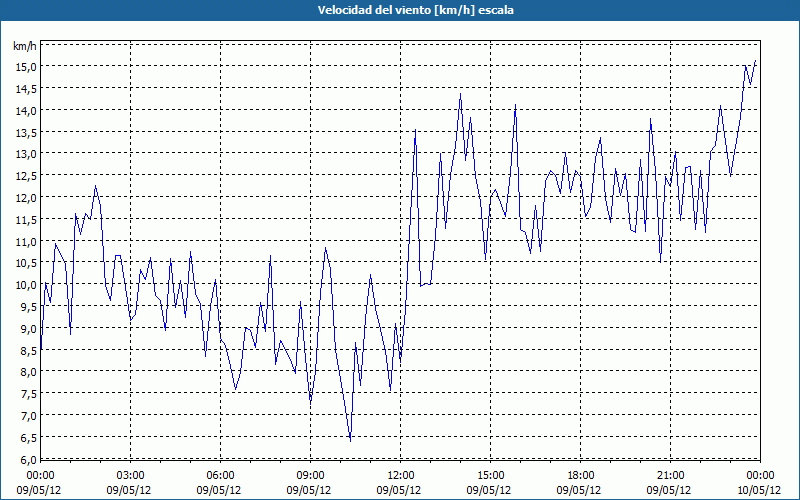
Task: Click the 10,0 y-axis value
Action: pyautogui.click(x=27, y=285)
